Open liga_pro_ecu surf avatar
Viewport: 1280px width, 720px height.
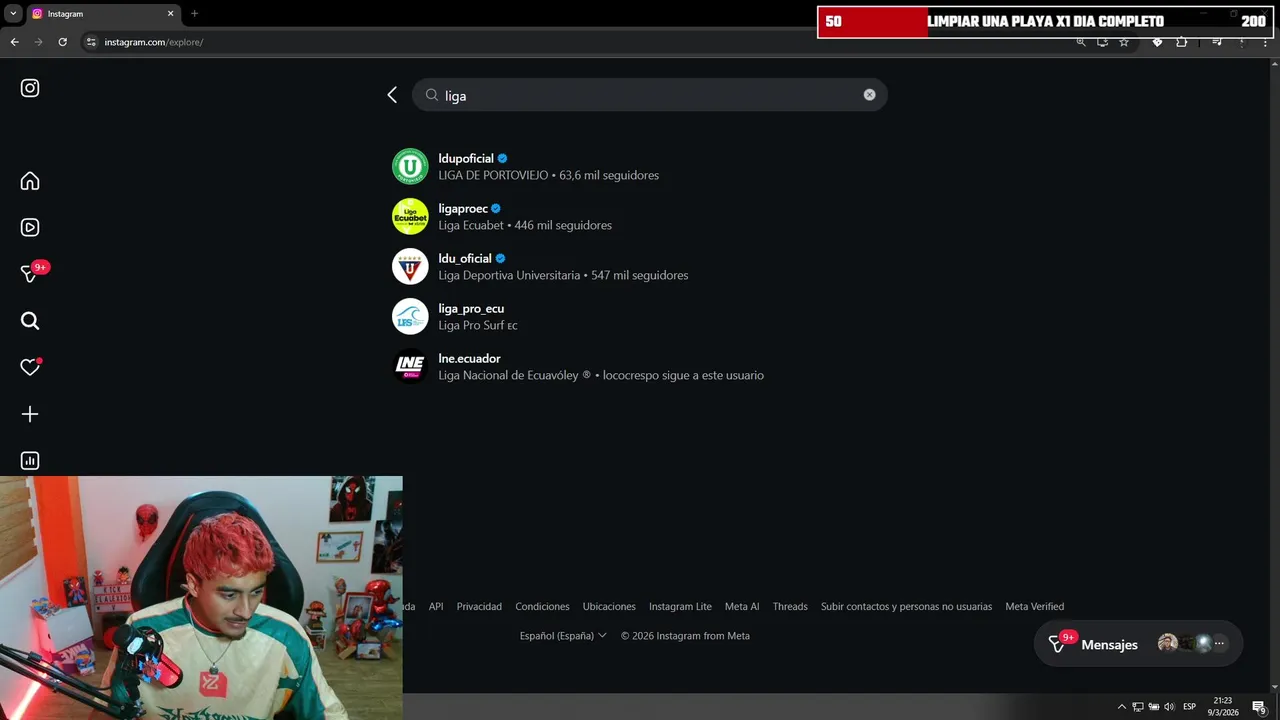point(410,316)
